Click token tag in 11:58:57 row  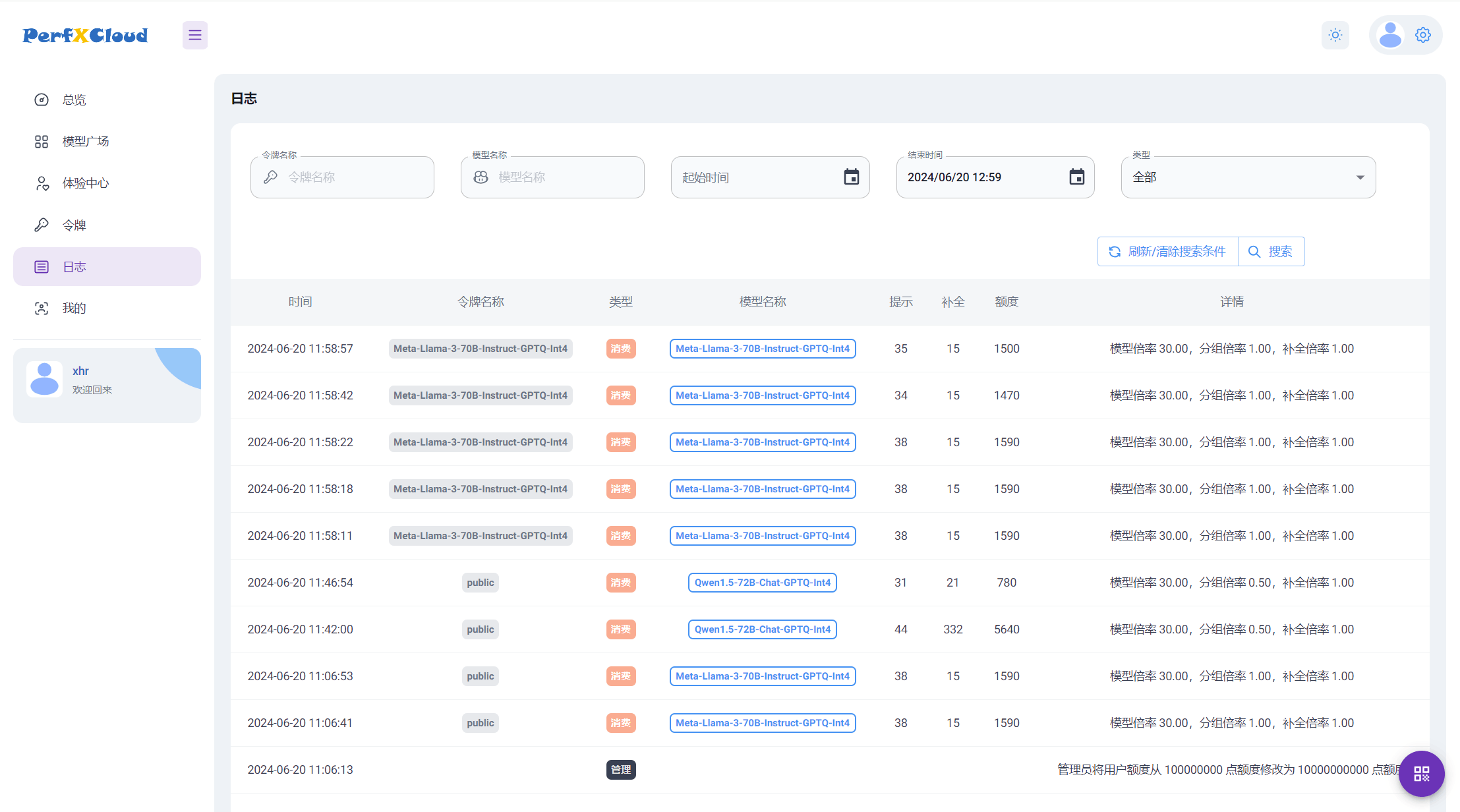[x=481, y=349]
